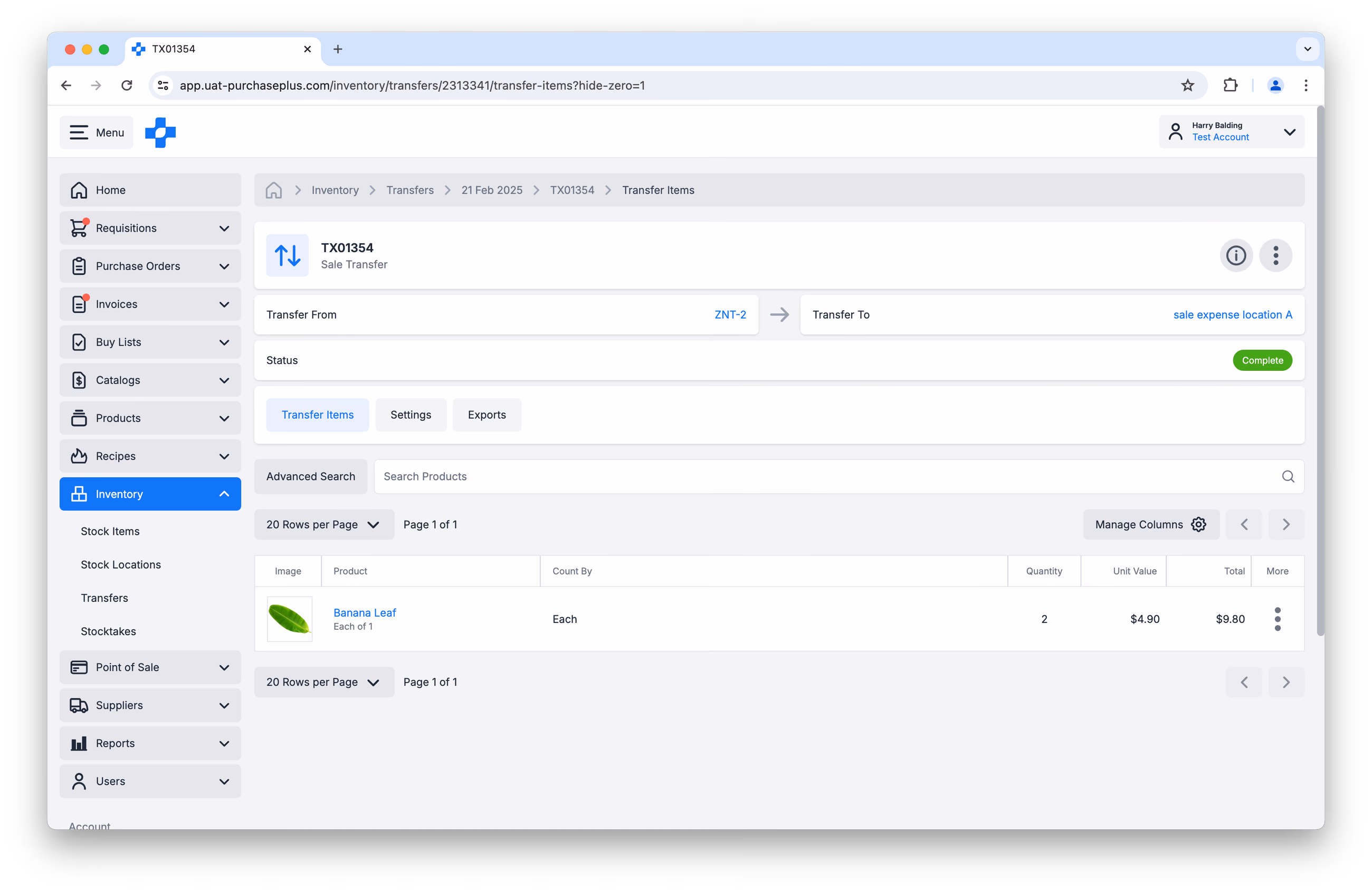Expand Invoices sidebar section
Viewport: 1372px width, 892px height.
(x=150, y=304)
